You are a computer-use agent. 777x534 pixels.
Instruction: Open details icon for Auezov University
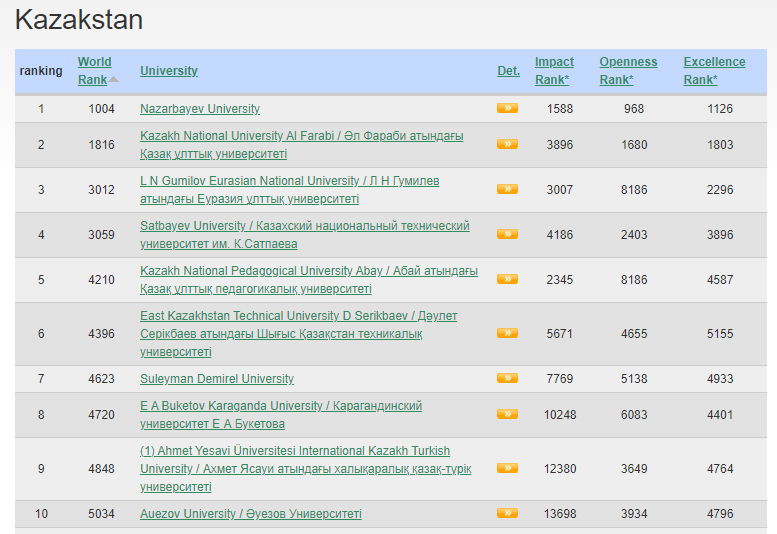pos(507,513)
